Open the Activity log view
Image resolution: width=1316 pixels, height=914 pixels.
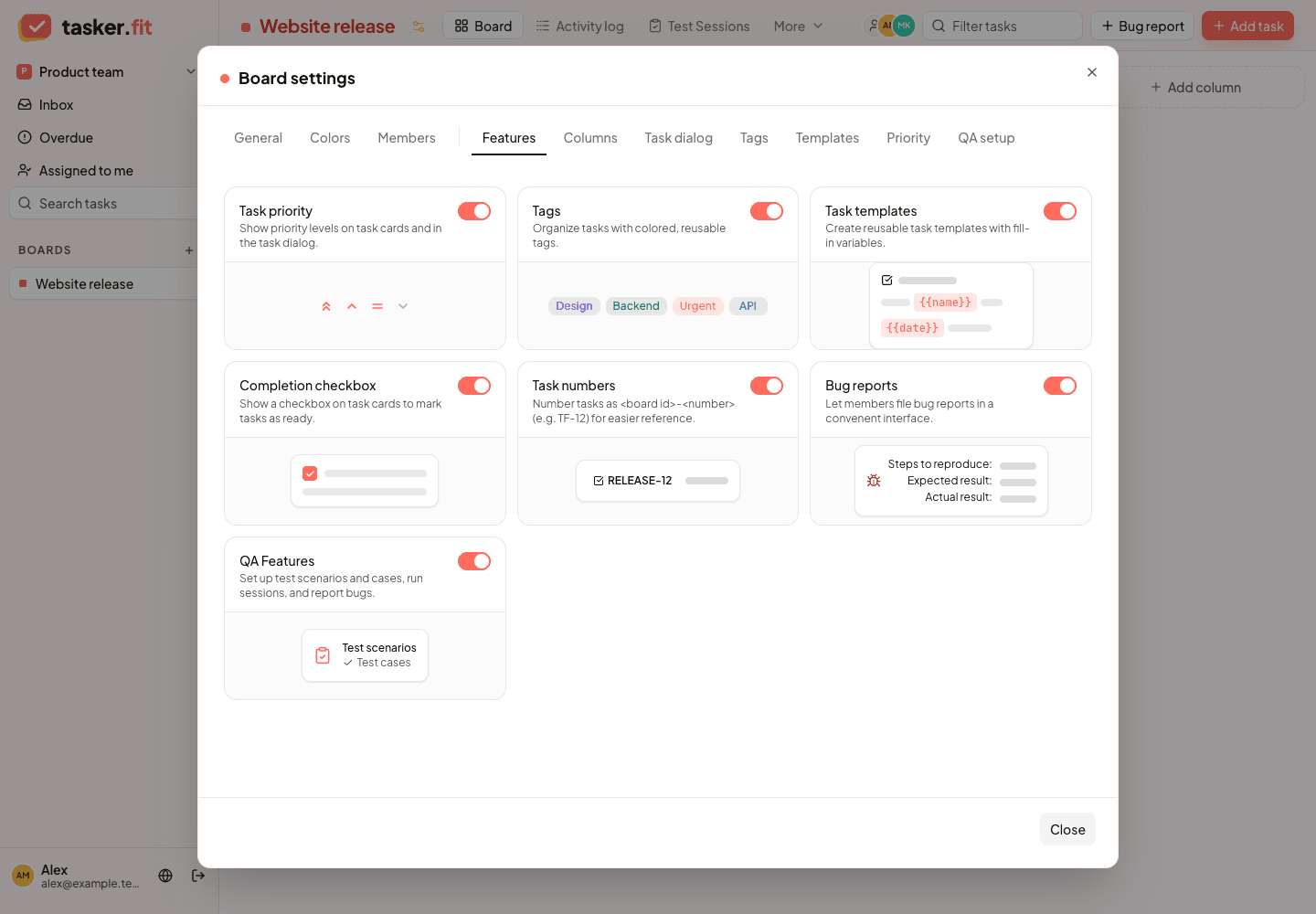click(579, 27)
